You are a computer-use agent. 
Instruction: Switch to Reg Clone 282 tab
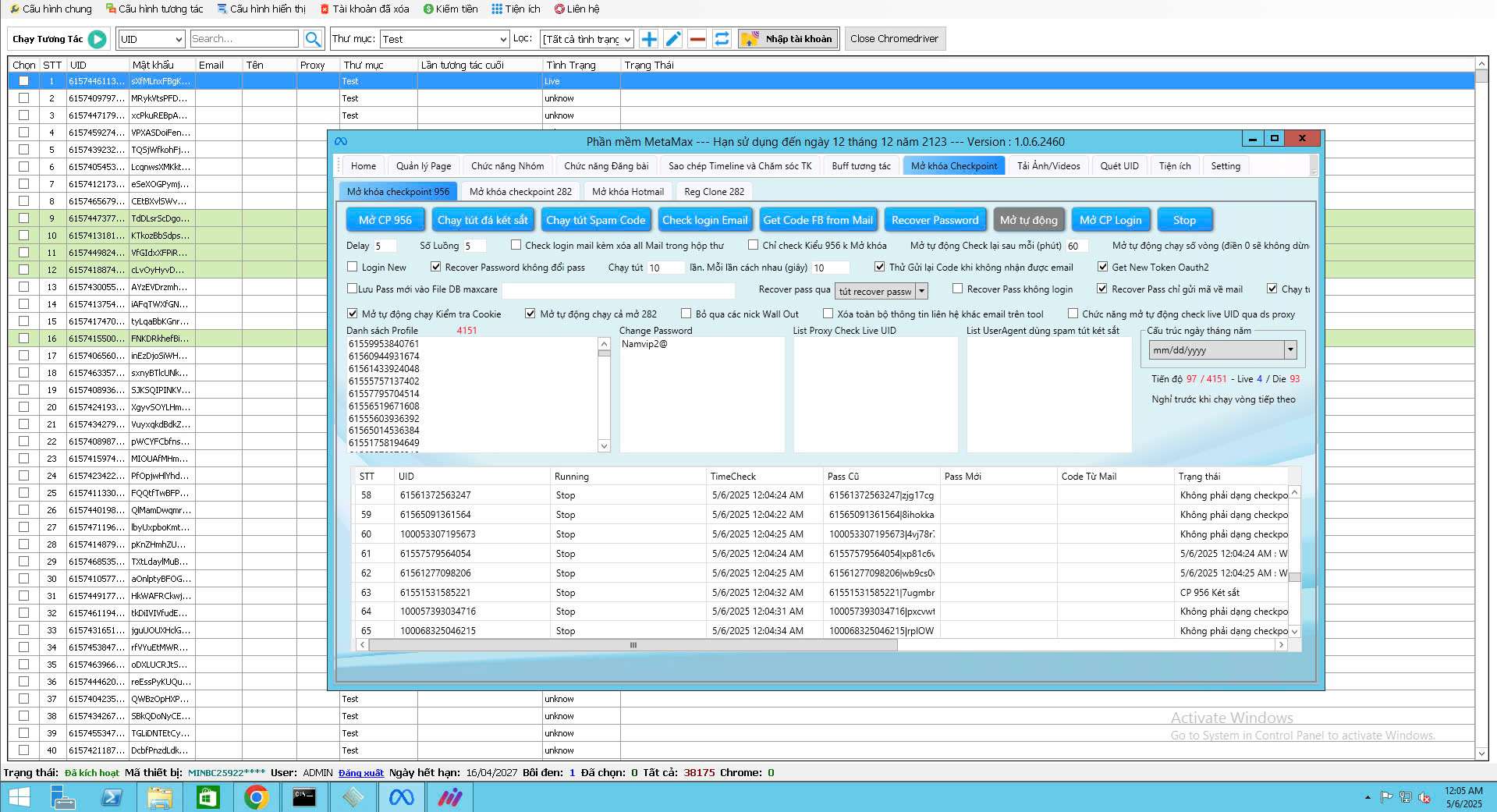(715, 192)
